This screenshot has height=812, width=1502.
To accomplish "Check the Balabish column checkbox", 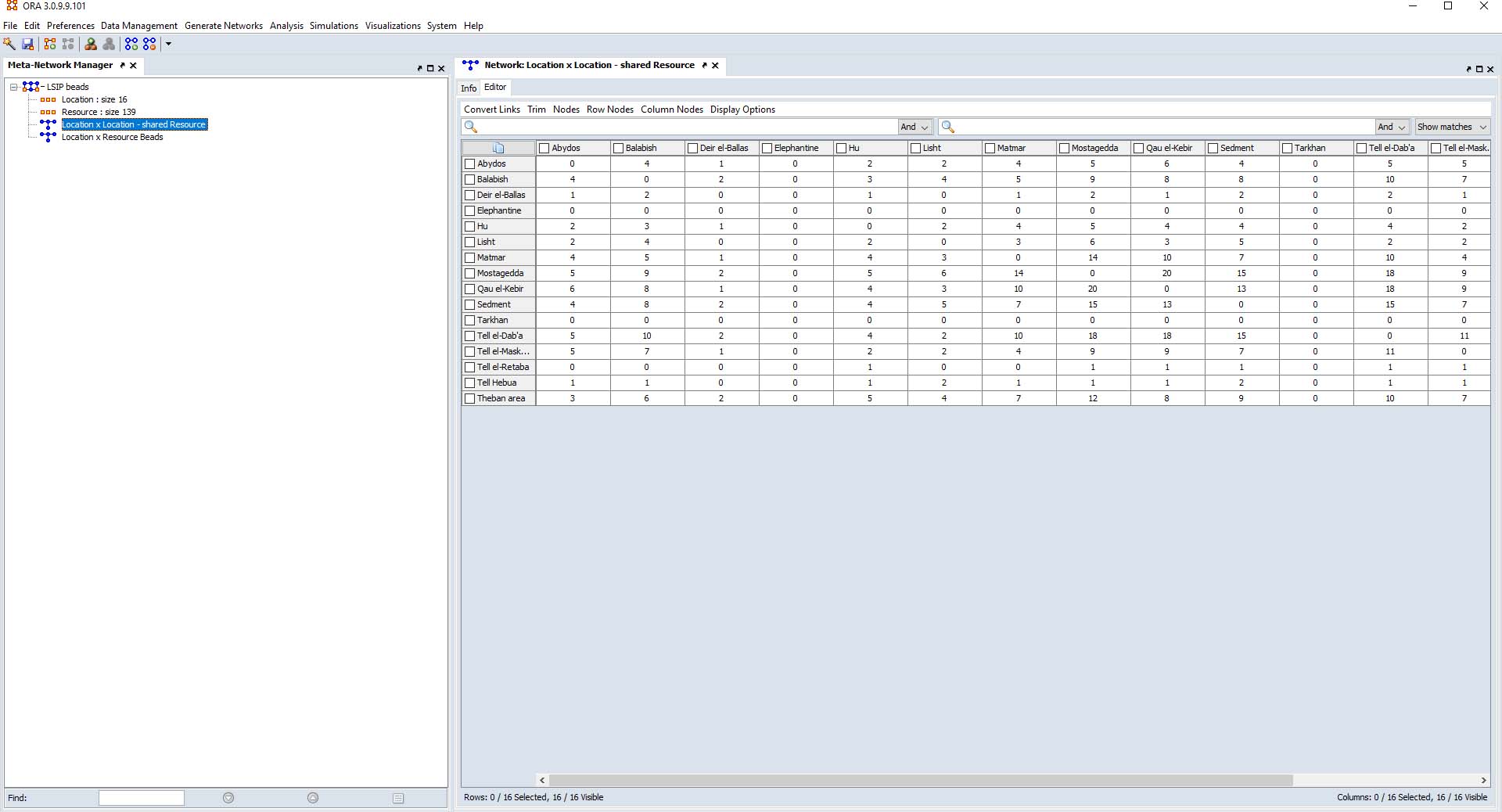I will point(618,148).
